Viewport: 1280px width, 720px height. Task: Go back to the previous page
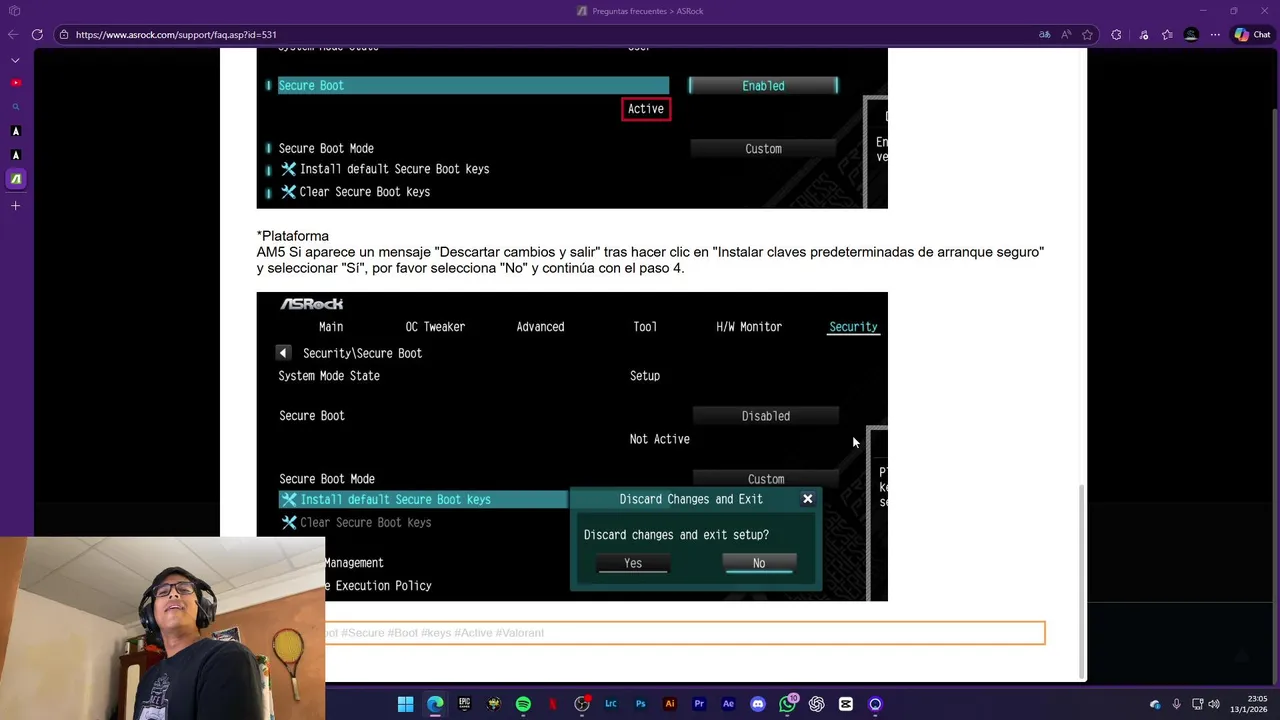coord(13,34)
